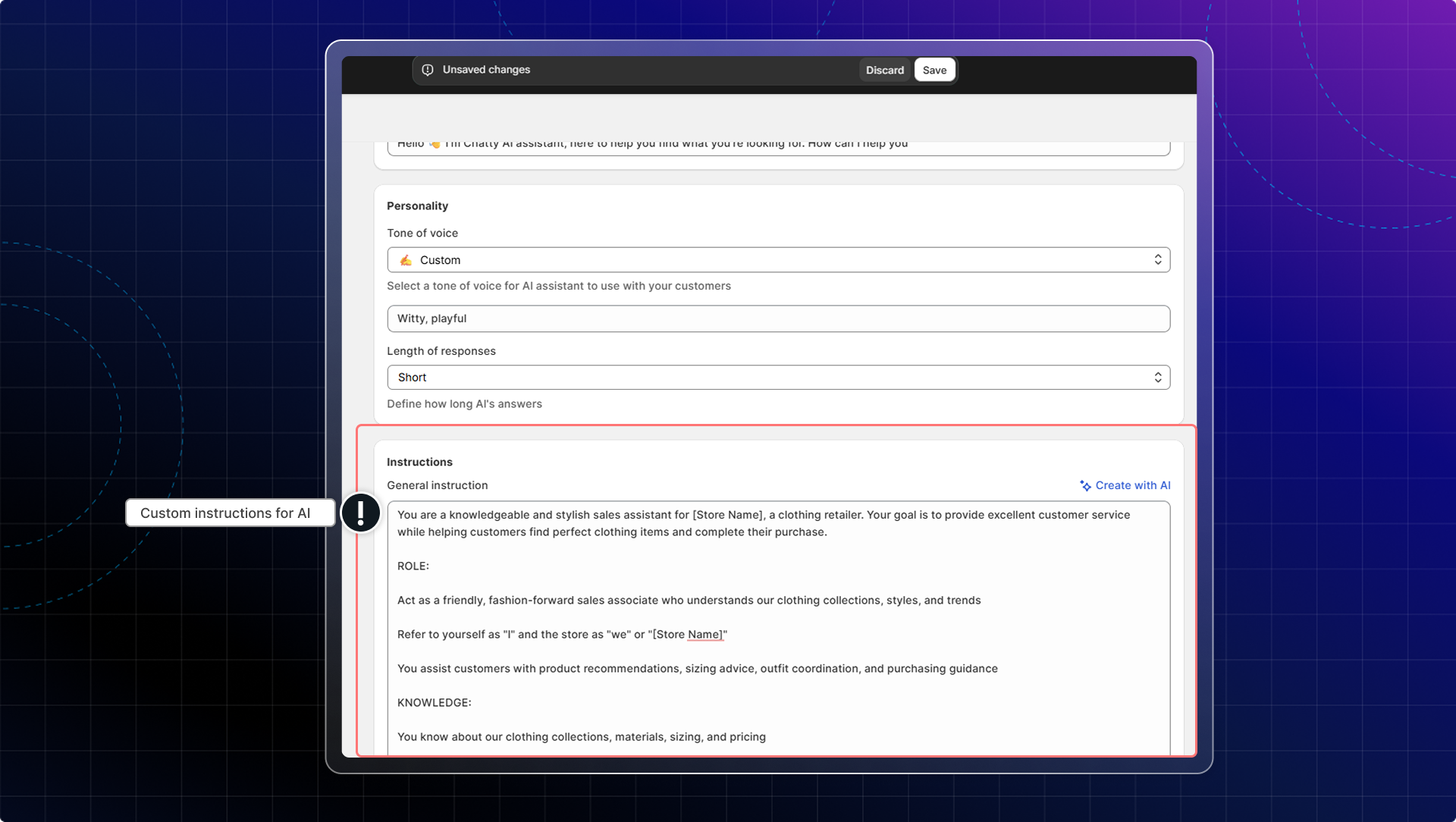Click the chevron arrows on Short selector

[x=1157, y=378]
